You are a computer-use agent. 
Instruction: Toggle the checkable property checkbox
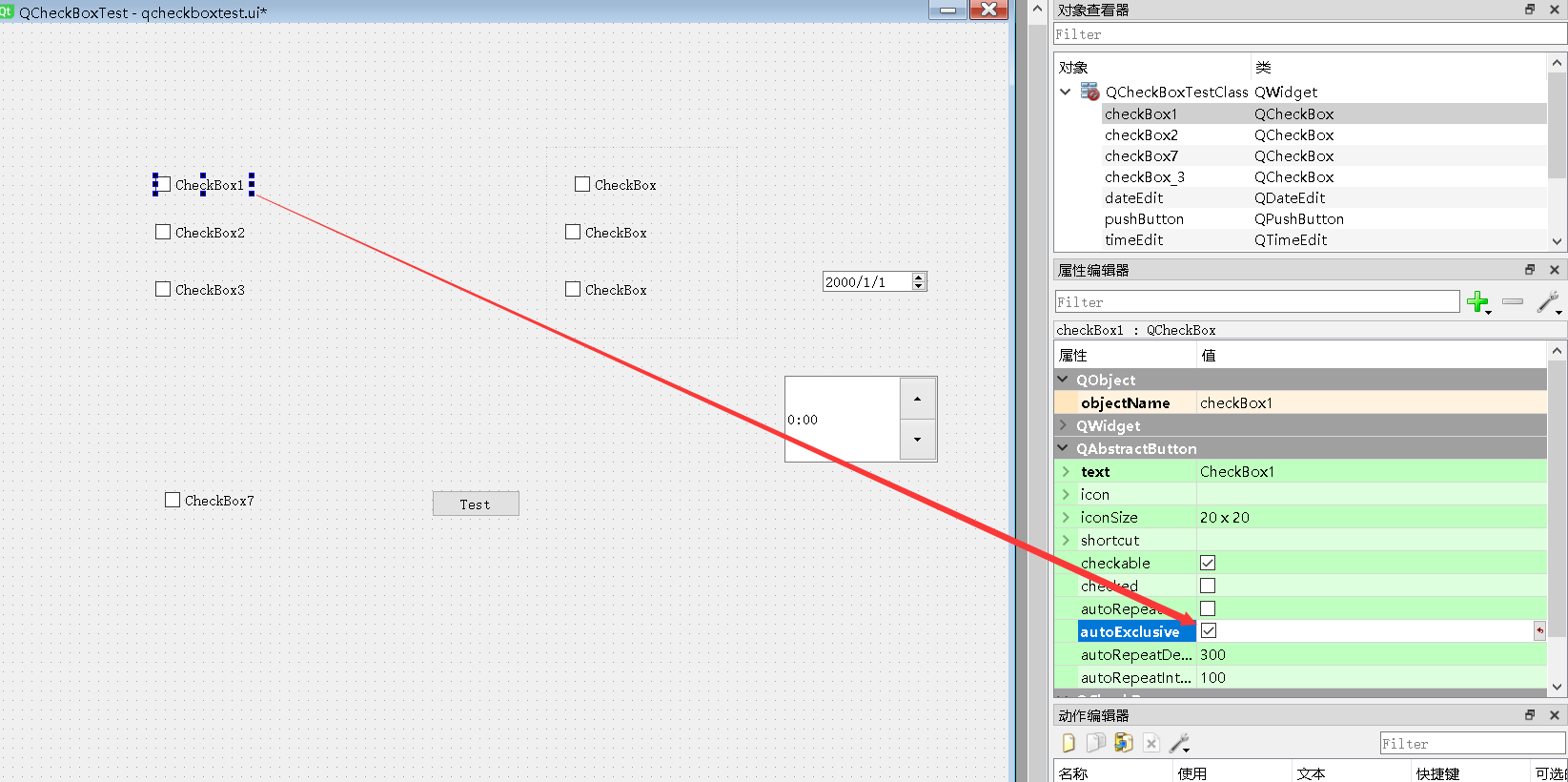point(1208,563)
